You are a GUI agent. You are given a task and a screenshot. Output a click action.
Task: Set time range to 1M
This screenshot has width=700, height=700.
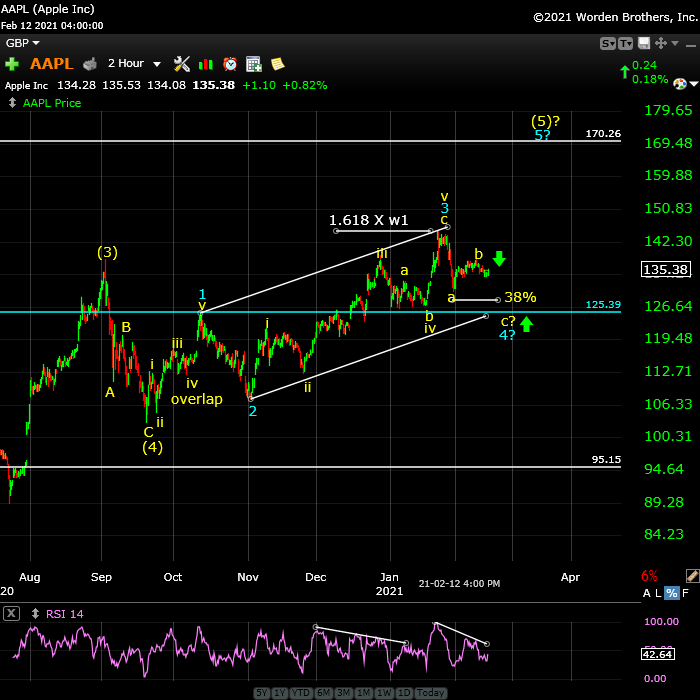(363, 693)
